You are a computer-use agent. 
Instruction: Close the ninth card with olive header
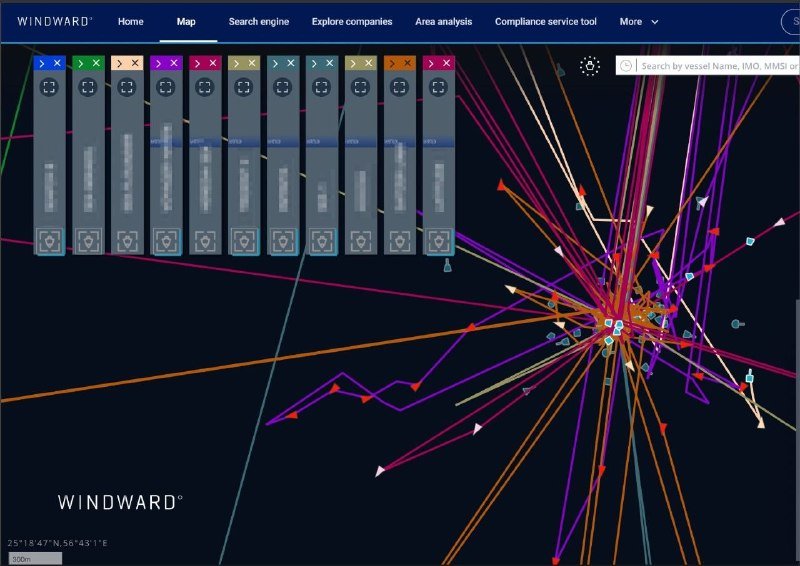(368, 63)
